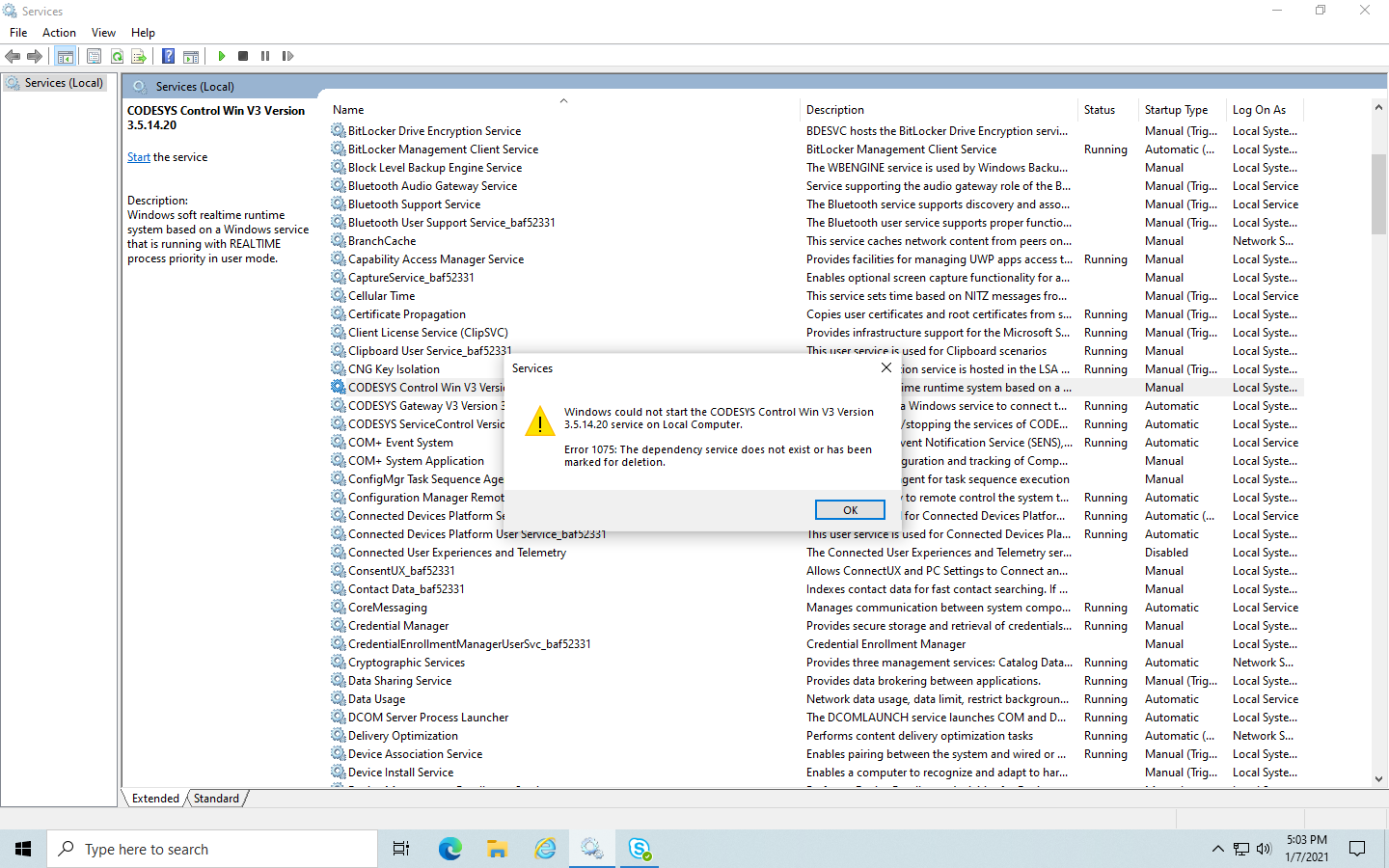Open the Action menu

[59, 33]
